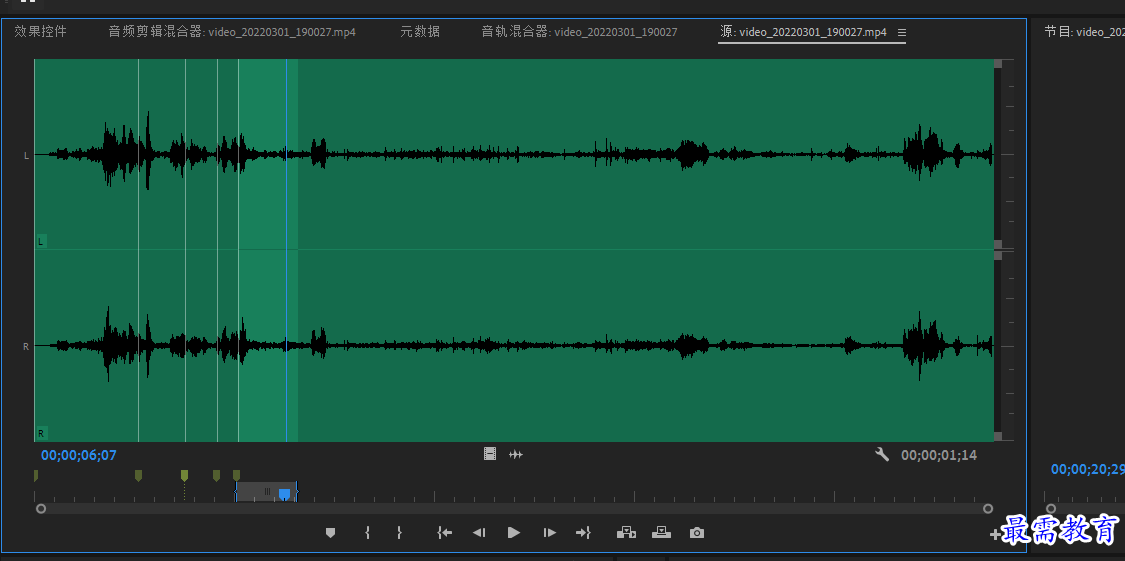Viewport: 1125px width, 561px height.
Task: Click the right zoom scroll bar handle
Action: 988,509
